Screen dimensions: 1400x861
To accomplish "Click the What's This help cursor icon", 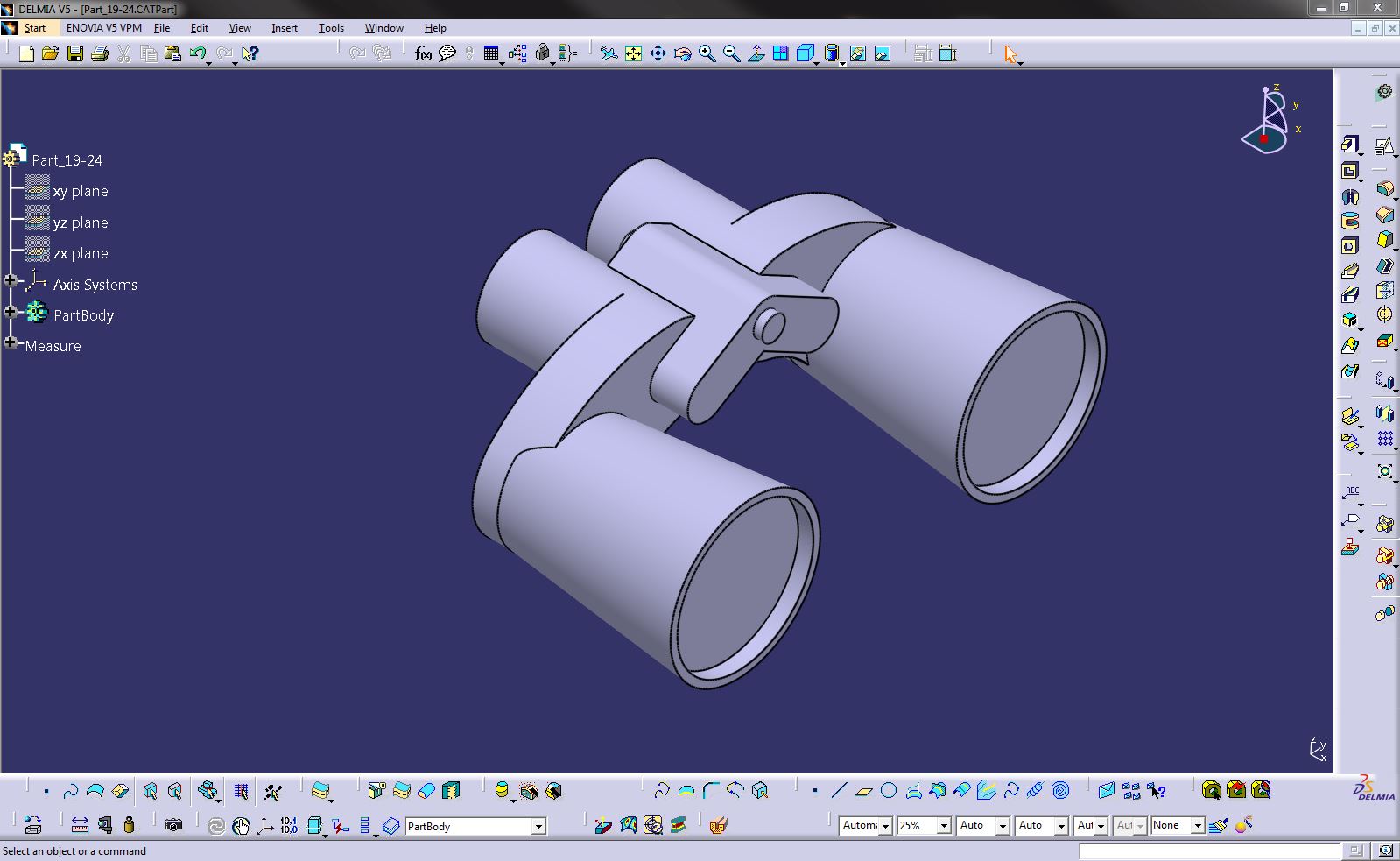I will tap(250, 54).
